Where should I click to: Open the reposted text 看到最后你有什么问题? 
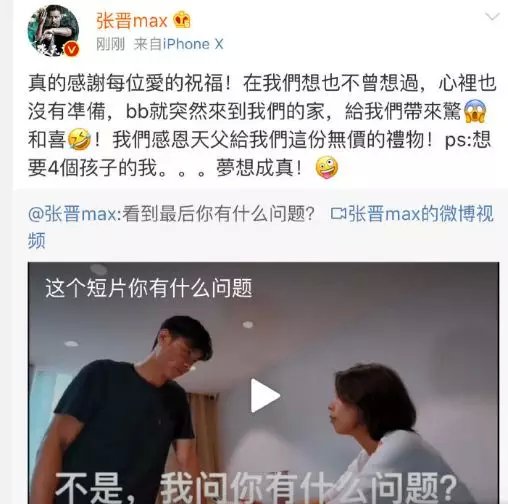point(218,214)
